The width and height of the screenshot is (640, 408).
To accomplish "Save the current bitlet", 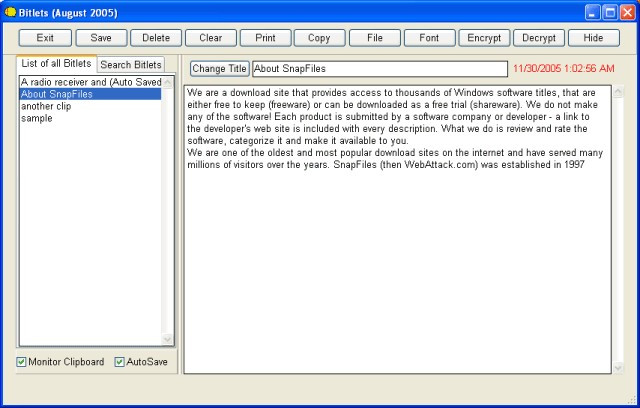I will click(x=101, y=38).
